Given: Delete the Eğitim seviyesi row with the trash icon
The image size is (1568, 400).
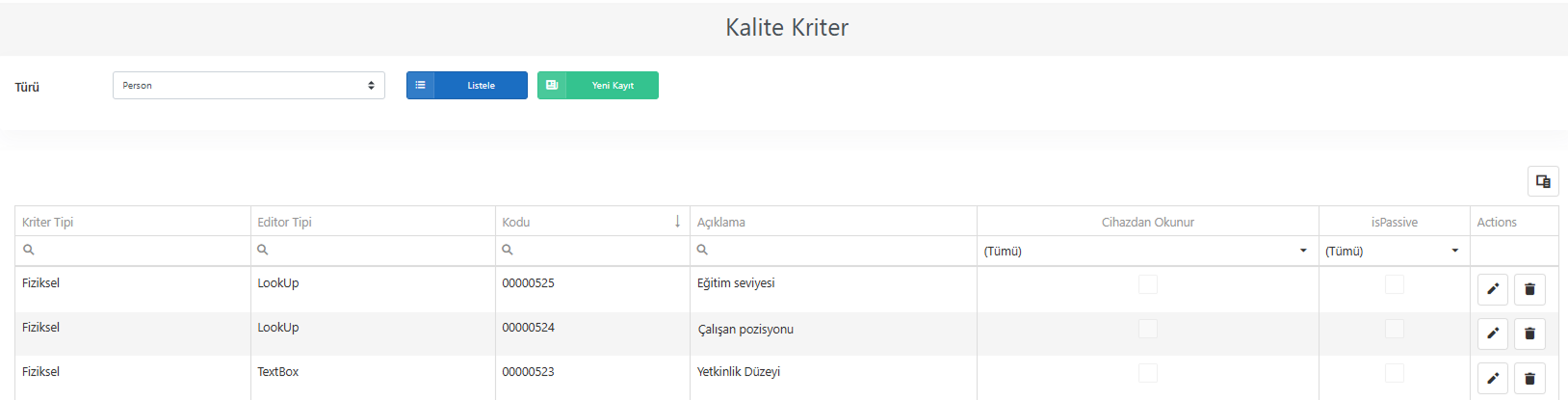Looking at the screenshot, I should click(1529, 289).
